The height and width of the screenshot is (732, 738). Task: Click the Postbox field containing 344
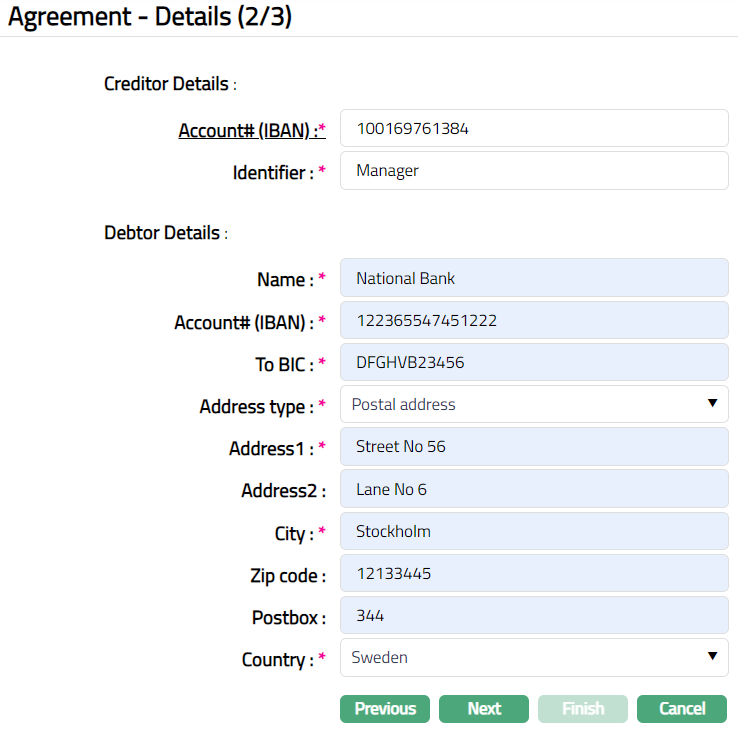click(534, 616)
